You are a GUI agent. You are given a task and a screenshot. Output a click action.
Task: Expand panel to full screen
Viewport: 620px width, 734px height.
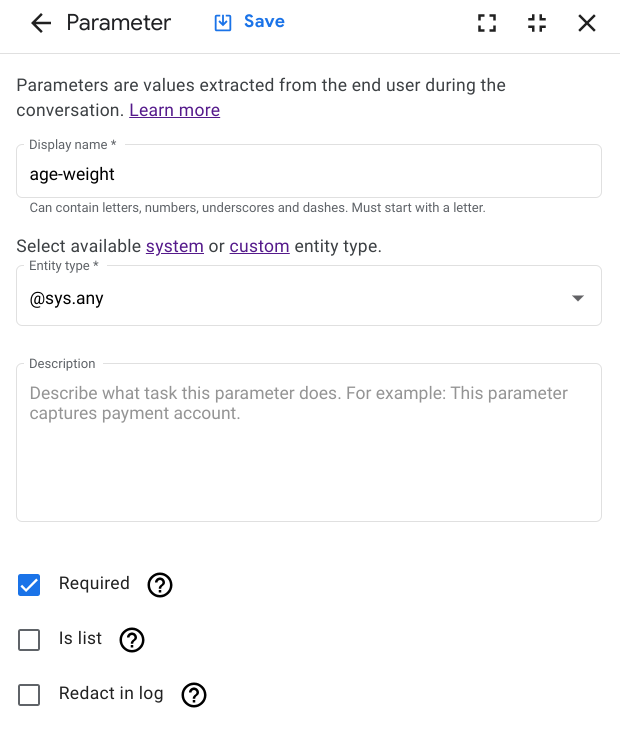tap(487, 23)
